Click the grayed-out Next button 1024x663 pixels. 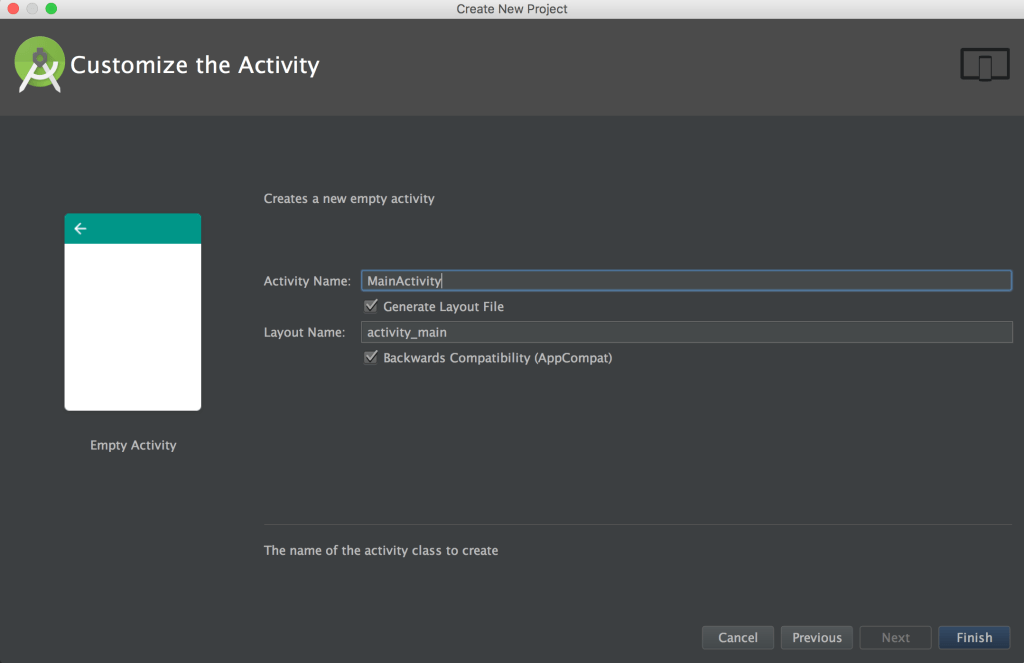pyautogui.click(x=895, y=637)
